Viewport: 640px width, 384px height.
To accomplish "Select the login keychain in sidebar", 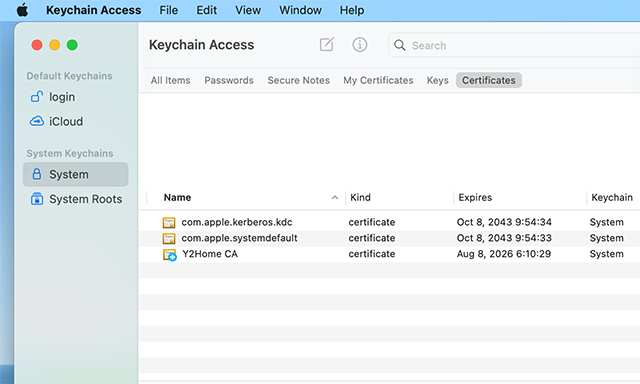I will [x=76, y=97].
